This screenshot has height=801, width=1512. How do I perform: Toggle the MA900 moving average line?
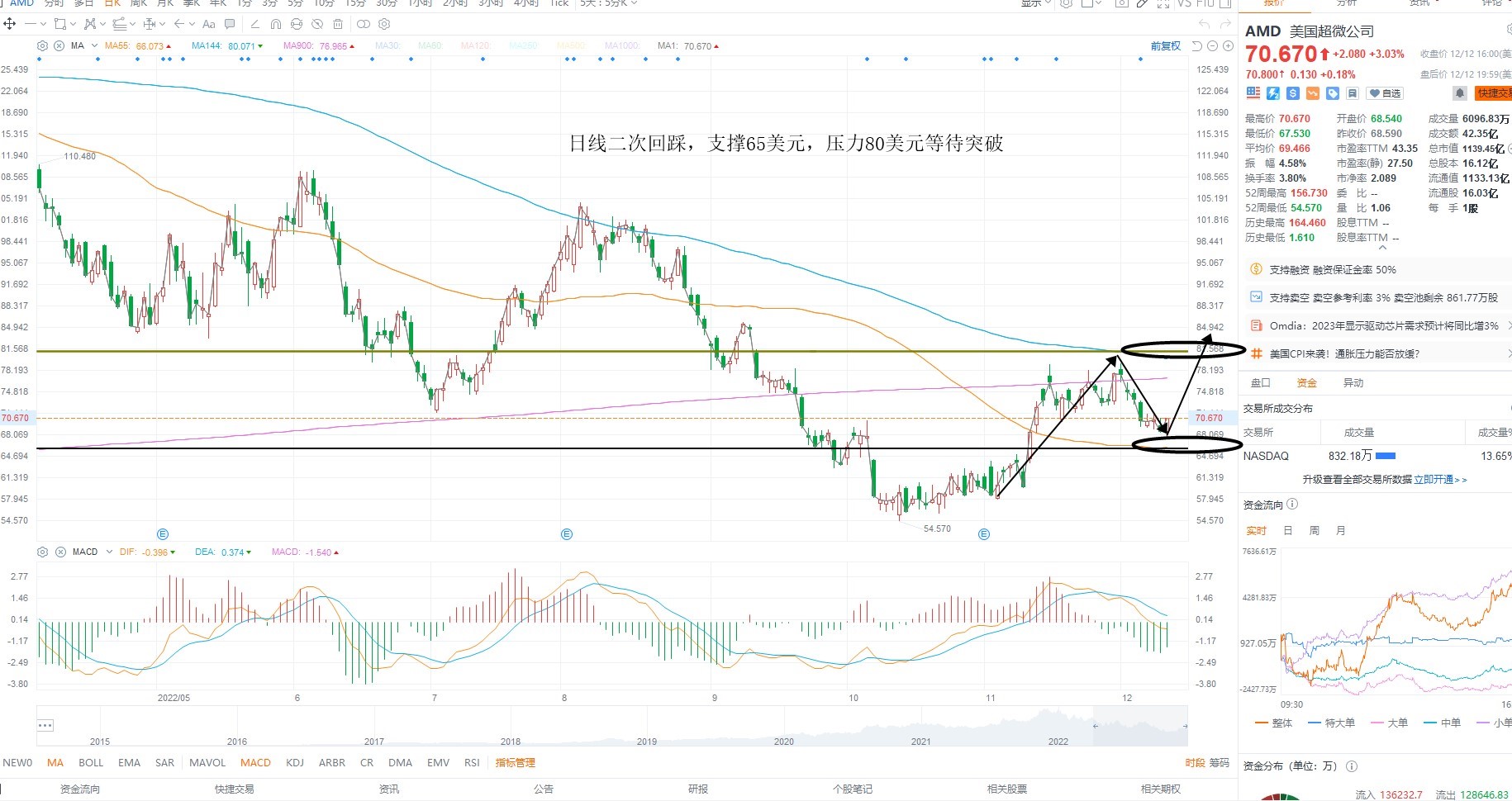(x=319, y=46)
